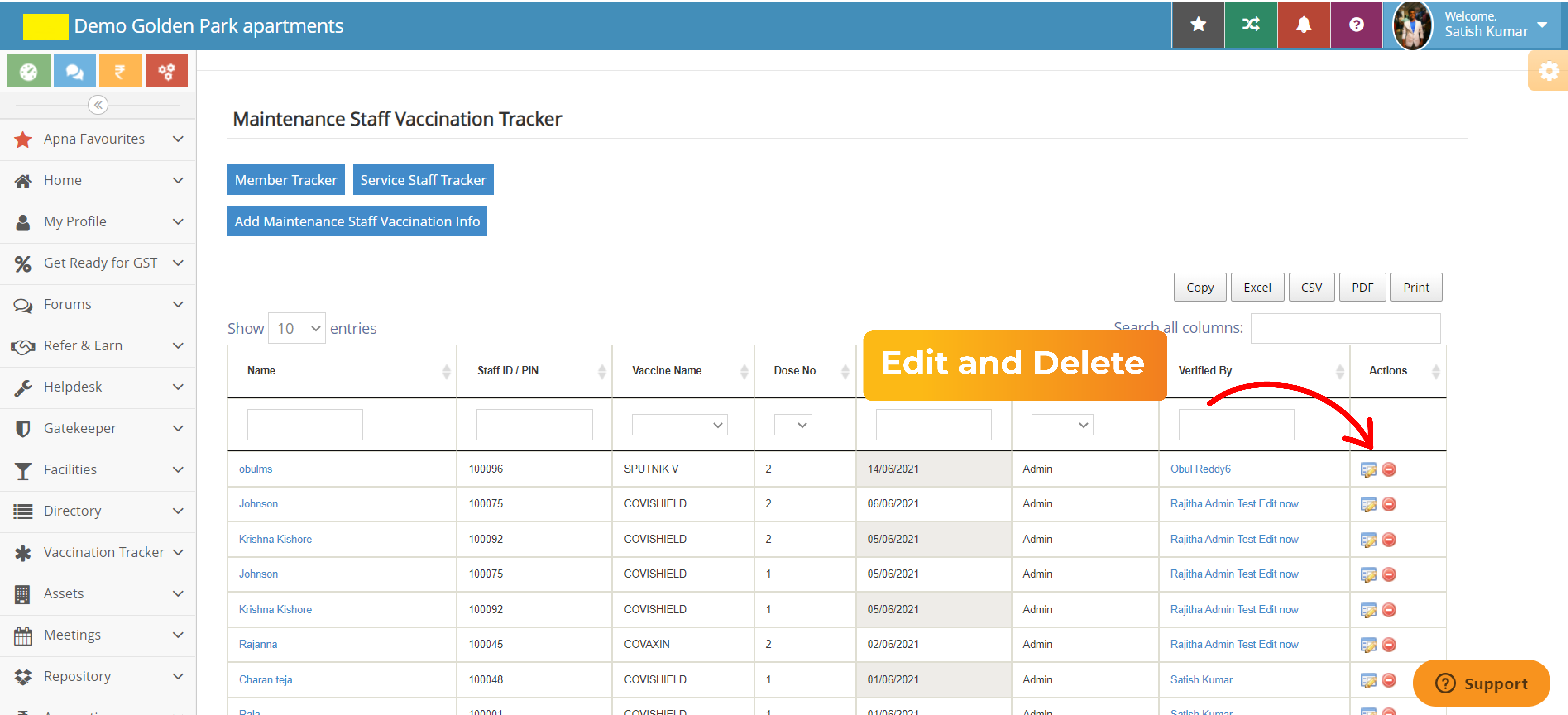
Task: Expand the Forums menu
Action: 98,304
